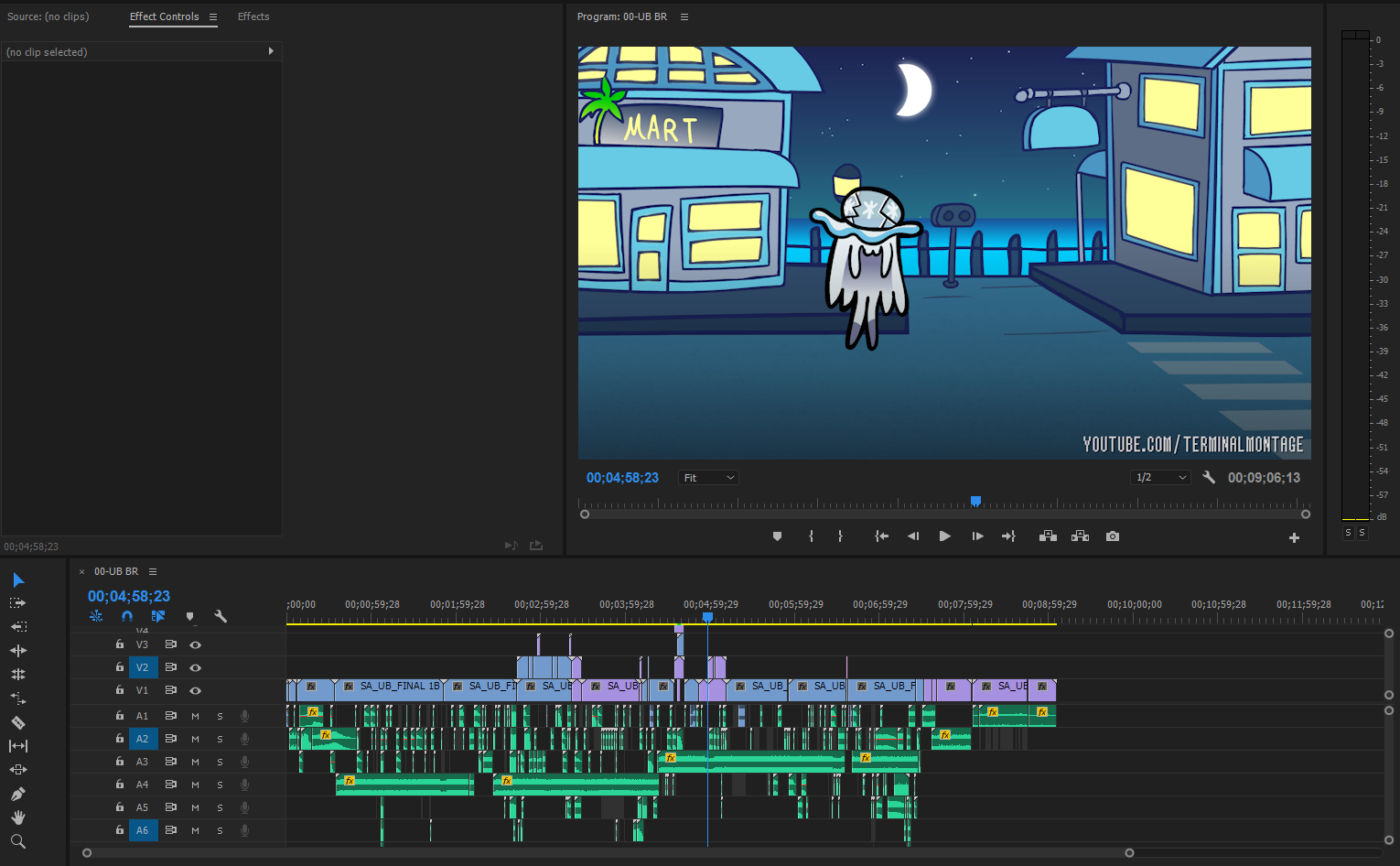Select the Track Select Forward tool
Image resolution: width=1400 pixels, height=866 pixels.
click(x=18, y=603)
